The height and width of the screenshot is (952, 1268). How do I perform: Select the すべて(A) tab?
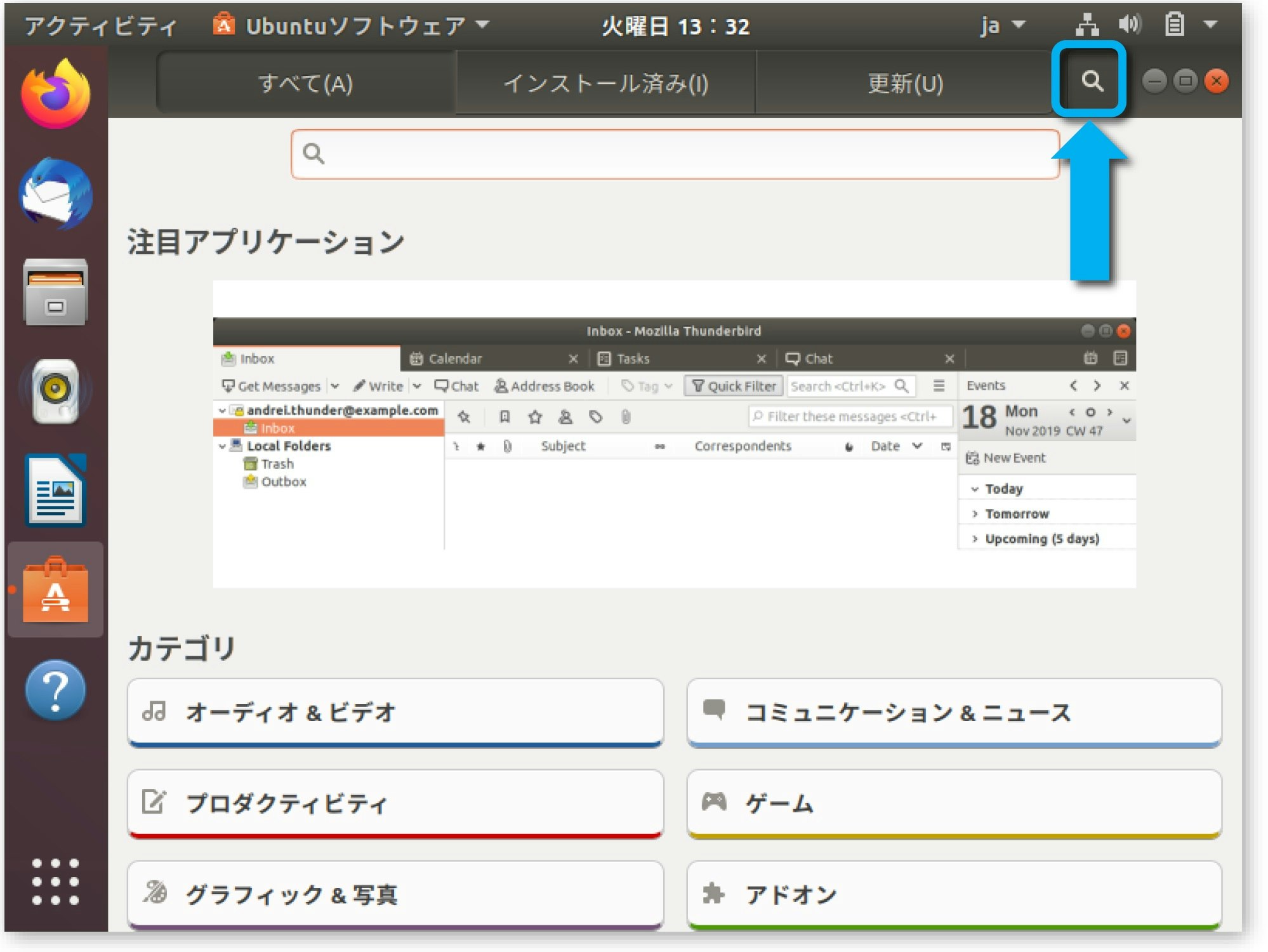coord(306,83)
